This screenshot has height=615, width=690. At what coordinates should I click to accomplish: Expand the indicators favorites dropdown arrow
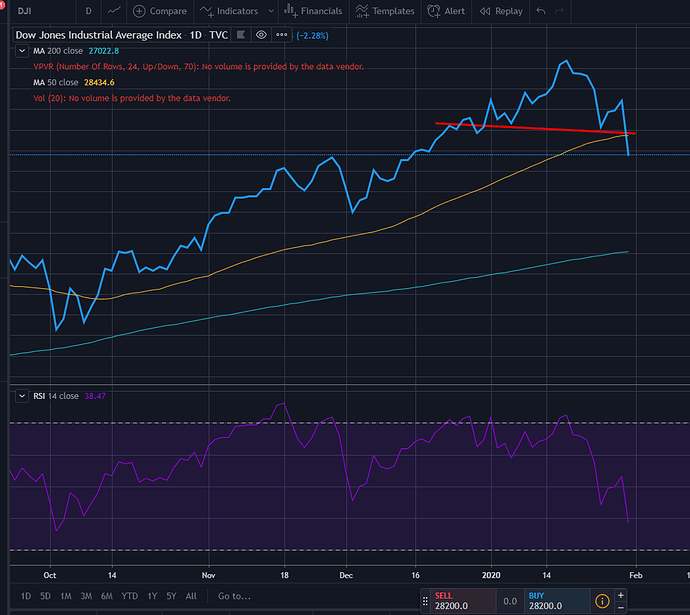271,11
